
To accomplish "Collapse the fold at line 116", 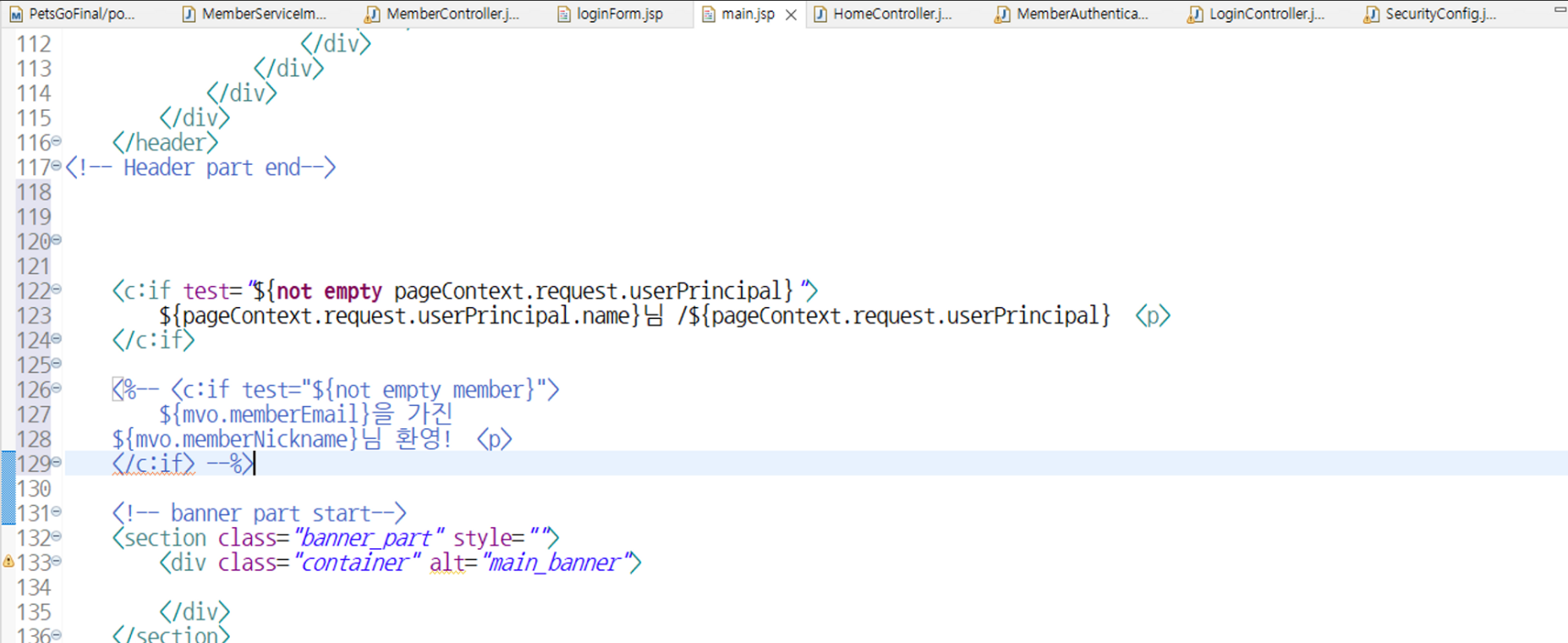I will click(x=57, y=140).
